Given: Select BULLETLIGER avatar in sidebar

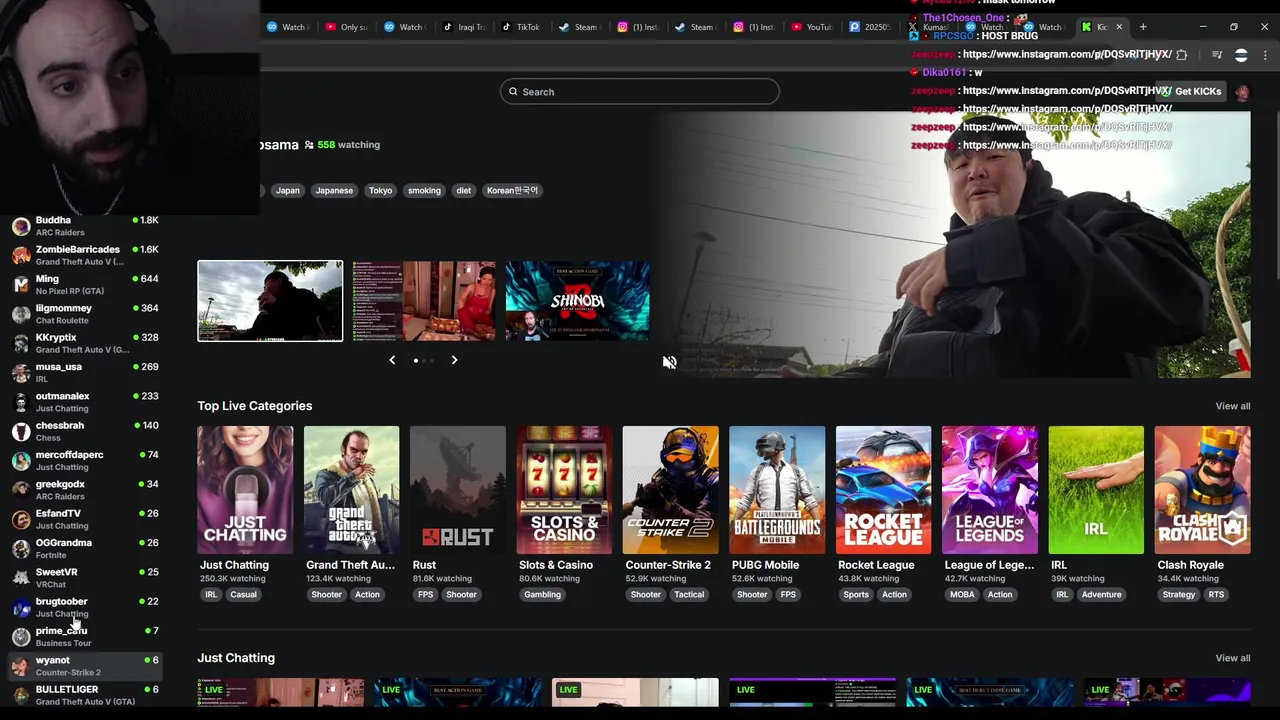Looking at the screenshot, I should [x=21, y=695].
